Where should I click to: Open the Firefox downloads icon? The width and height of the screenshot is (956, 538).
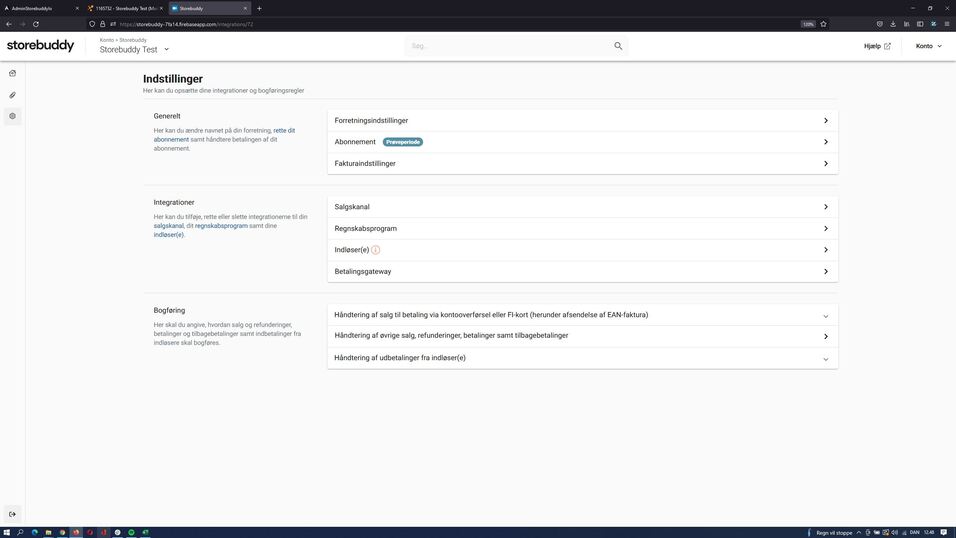point(893,24)
